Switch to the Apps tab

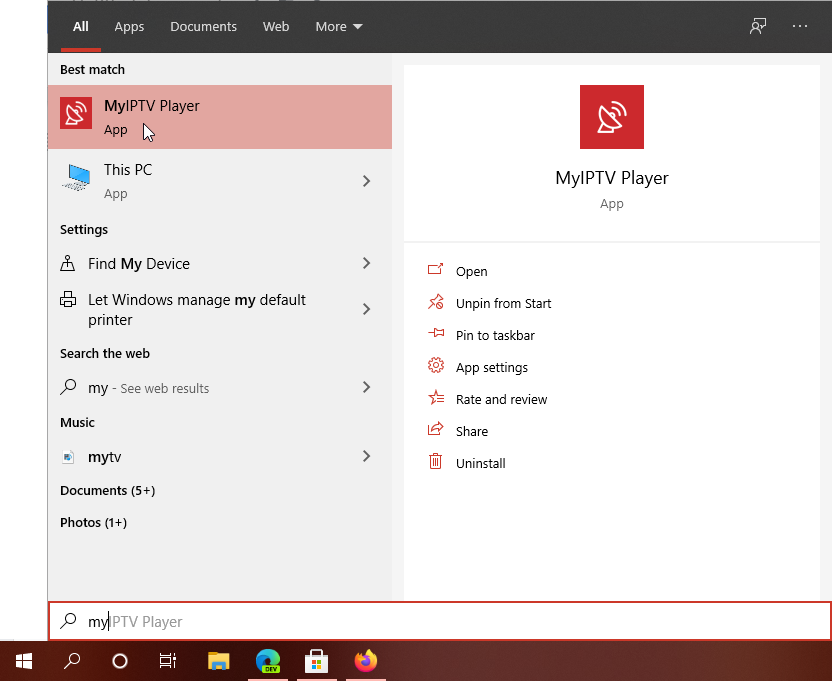(129, 27)
